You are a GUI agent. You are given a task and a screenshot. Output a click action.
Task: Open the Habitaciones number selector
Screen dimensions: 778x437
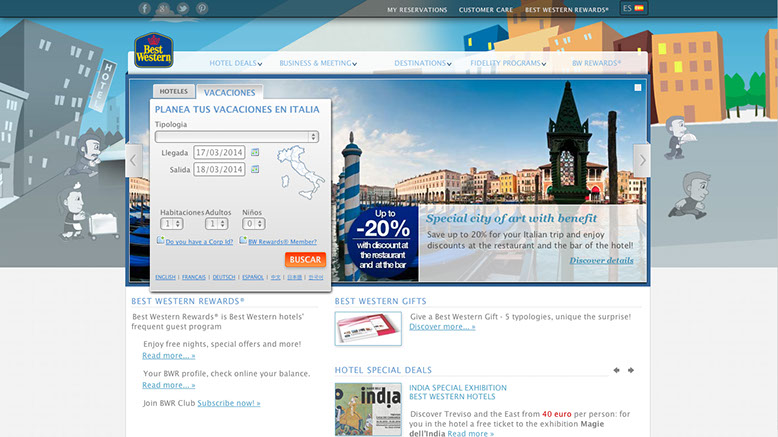pyautogui.click(x=172, y=224)
